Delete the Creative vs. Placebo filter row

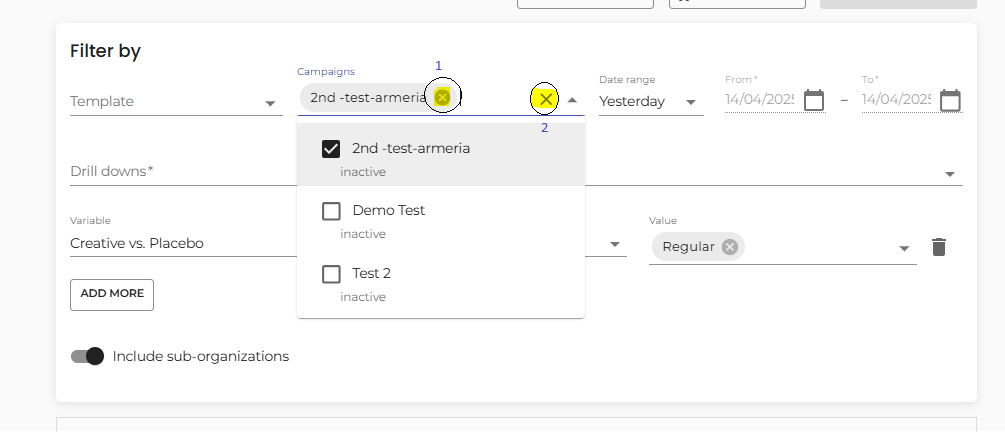pyautogui.click(x=938, y=247)
